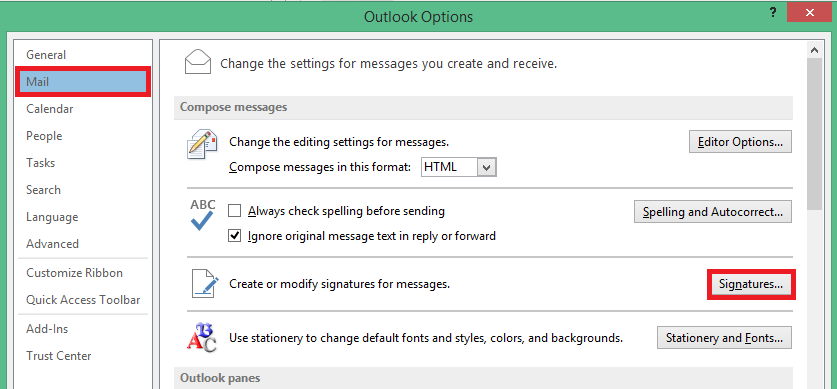The image size is (837, 389).
Task: Click the Signatures button
Action: (751, 284)
